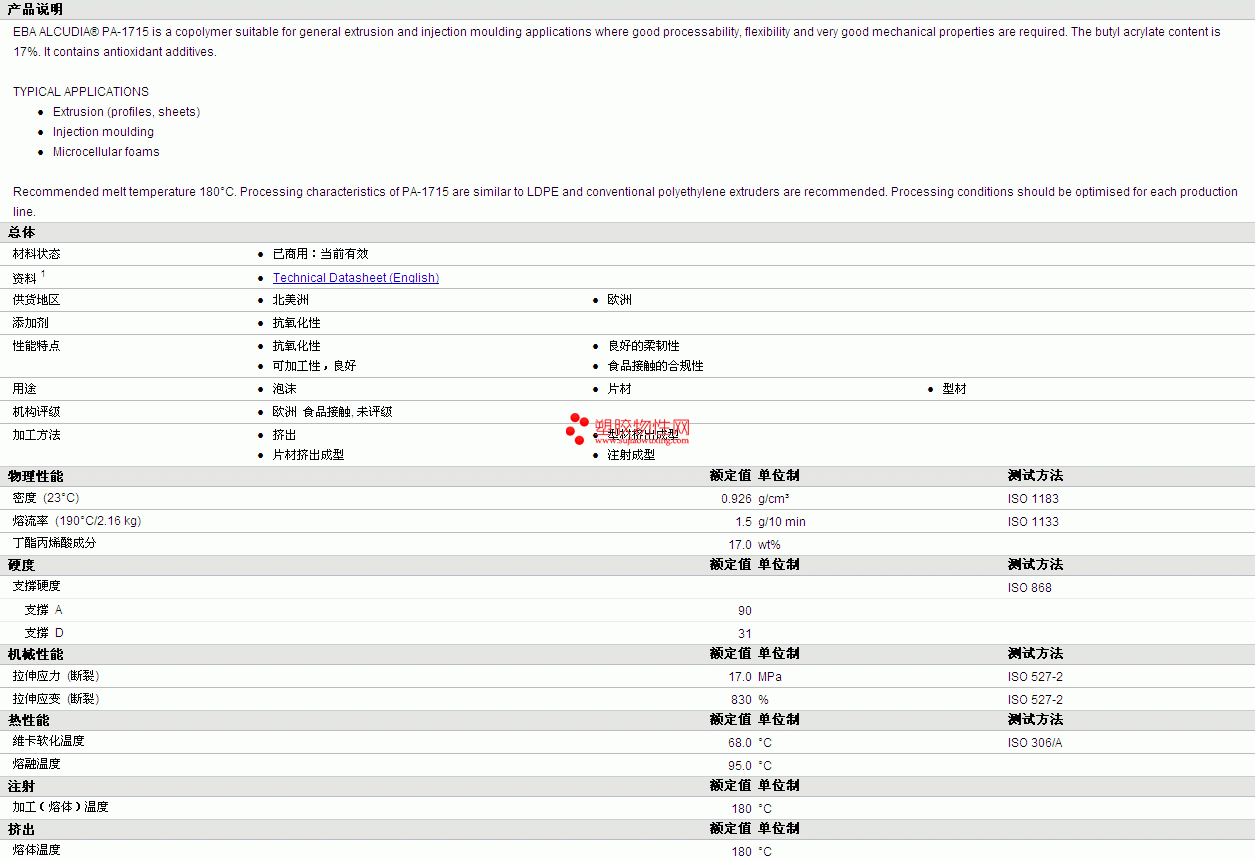This screenshot has height=859, width=1255.
Task: Click the 拉伸应力 (断裂) label
Action: click(56, 676)
